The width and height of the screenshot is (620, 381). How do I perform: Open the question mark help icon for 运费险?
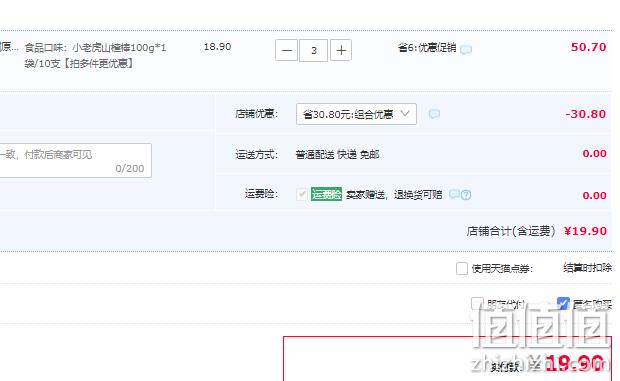tap(466, 195)
